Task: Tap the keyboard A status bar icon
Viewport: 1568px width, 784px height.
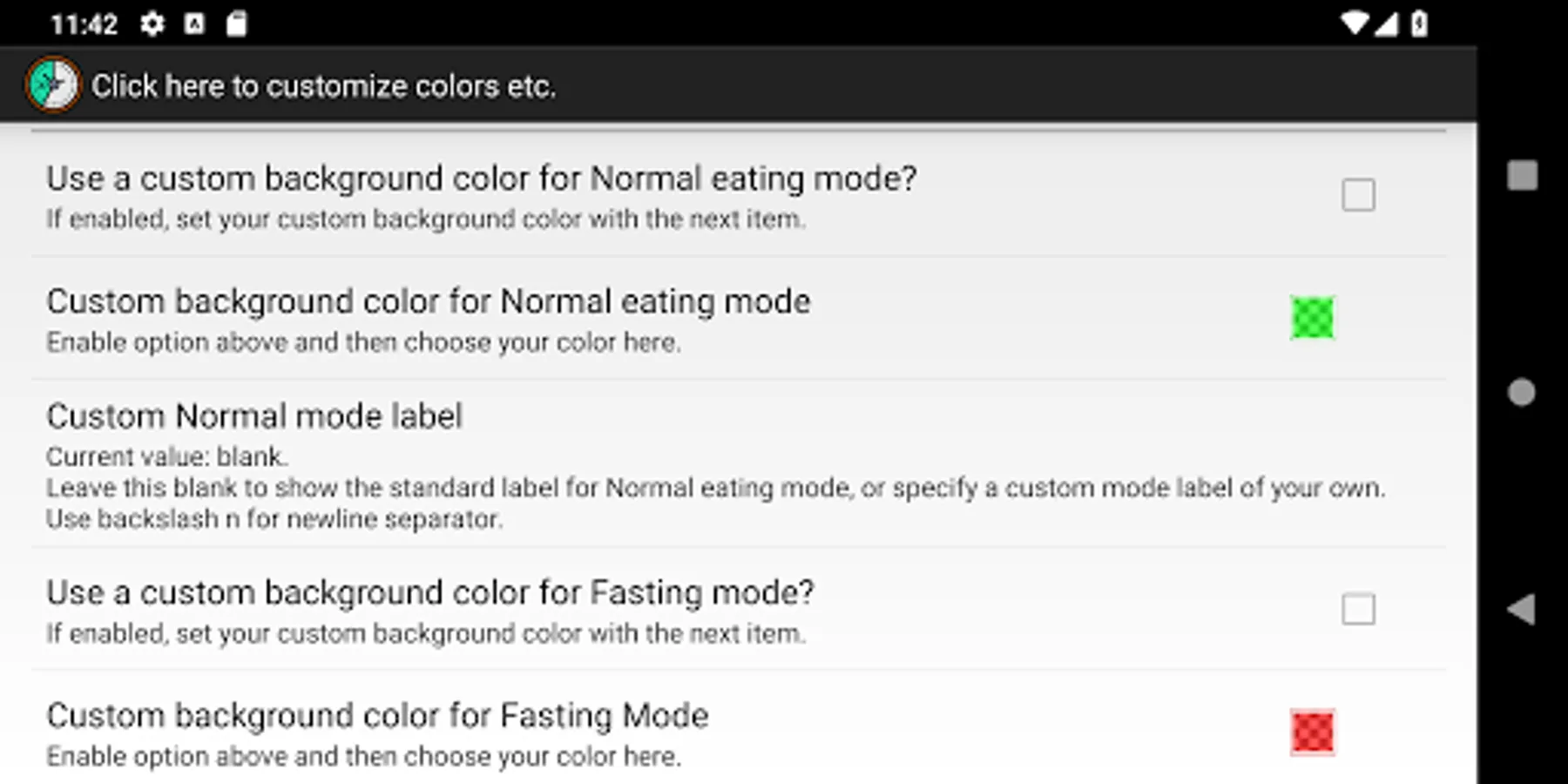Action: [194, 24]
